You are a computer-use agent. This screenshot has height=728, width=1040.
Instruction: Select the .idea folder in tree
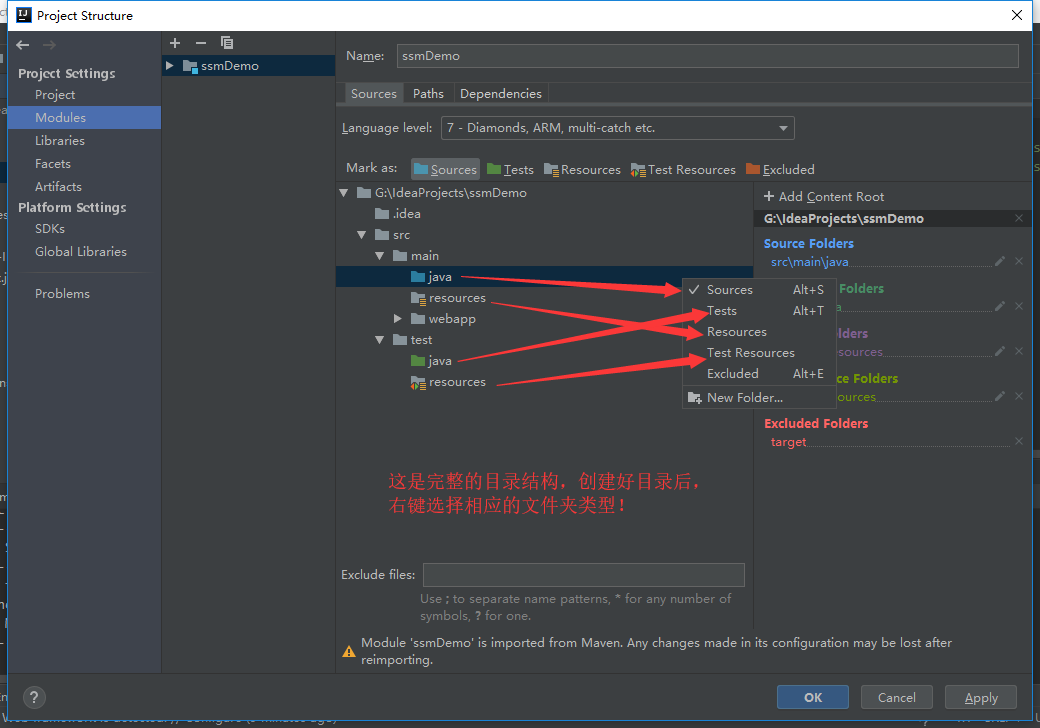398,214
